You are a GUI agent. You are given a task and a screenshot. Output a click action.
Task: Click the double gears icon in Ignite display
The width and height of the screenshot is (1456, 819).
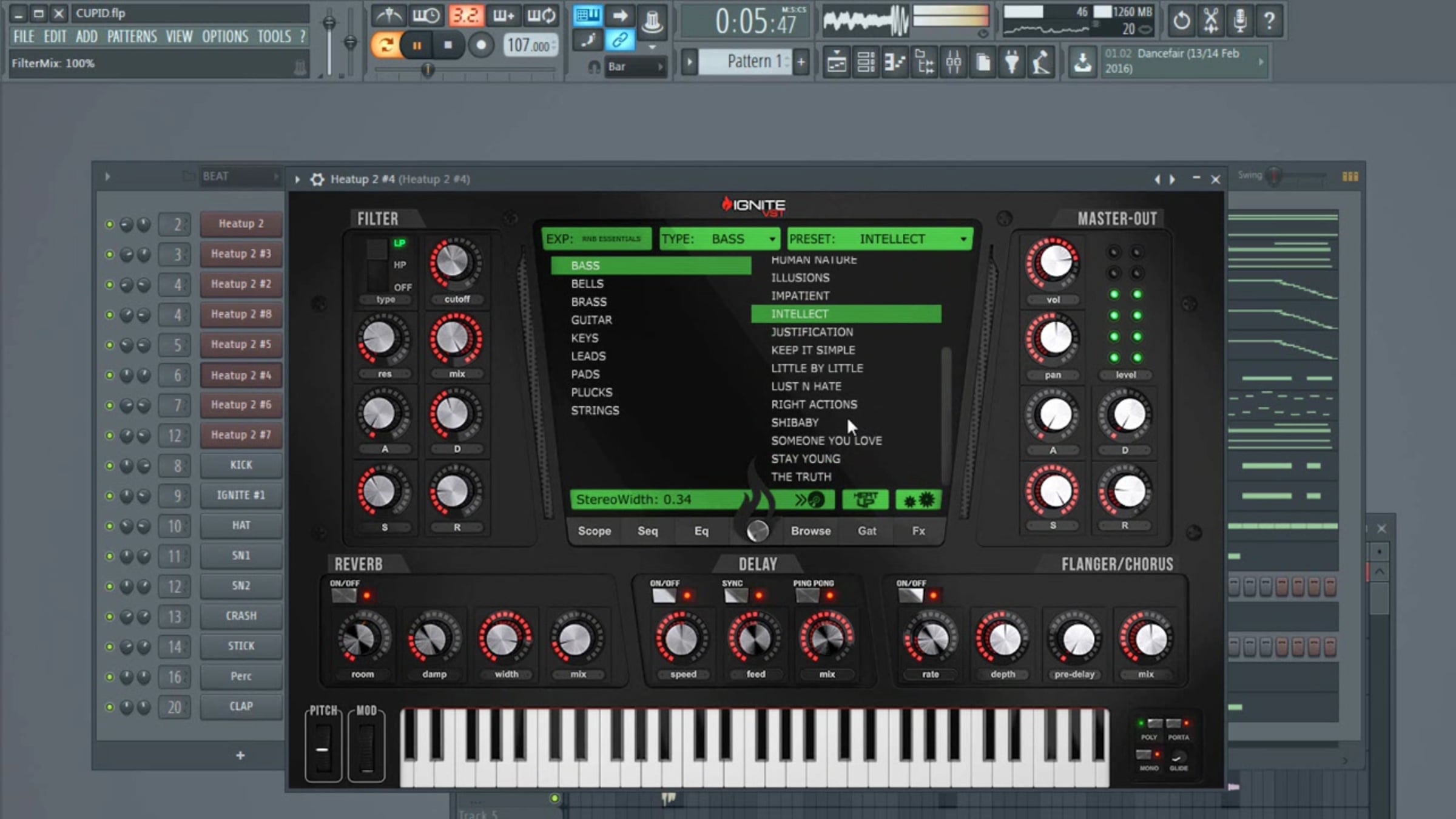918,500
